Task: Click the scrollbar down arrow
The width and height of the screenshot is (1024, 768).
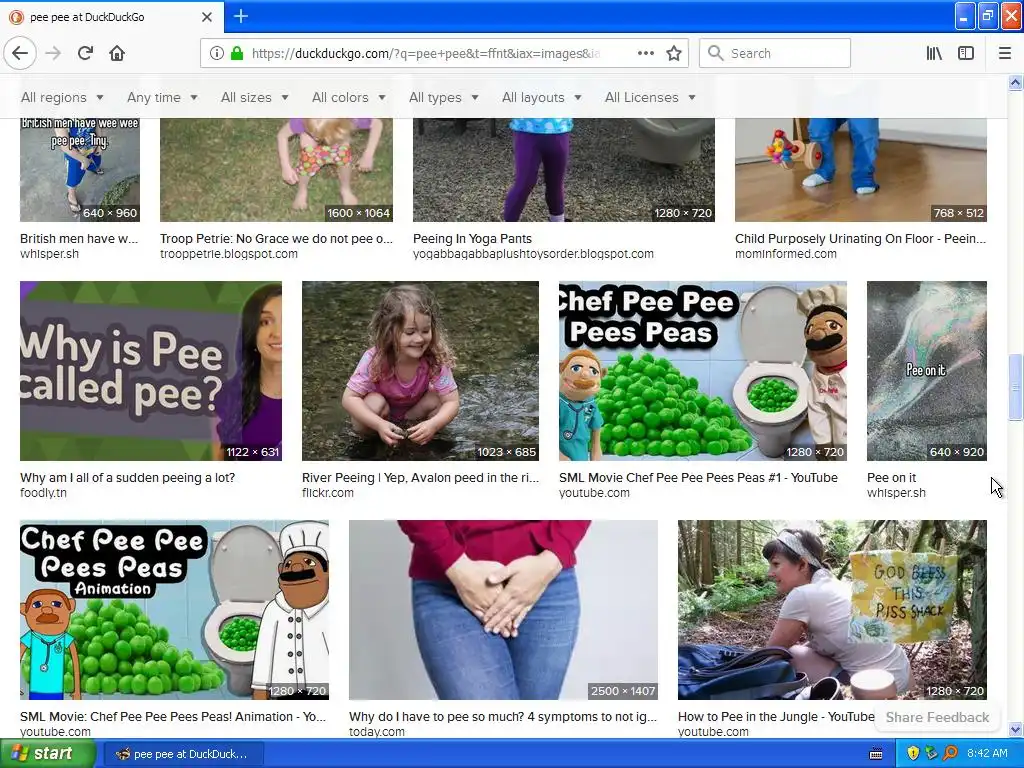Action: point(1015,729)
